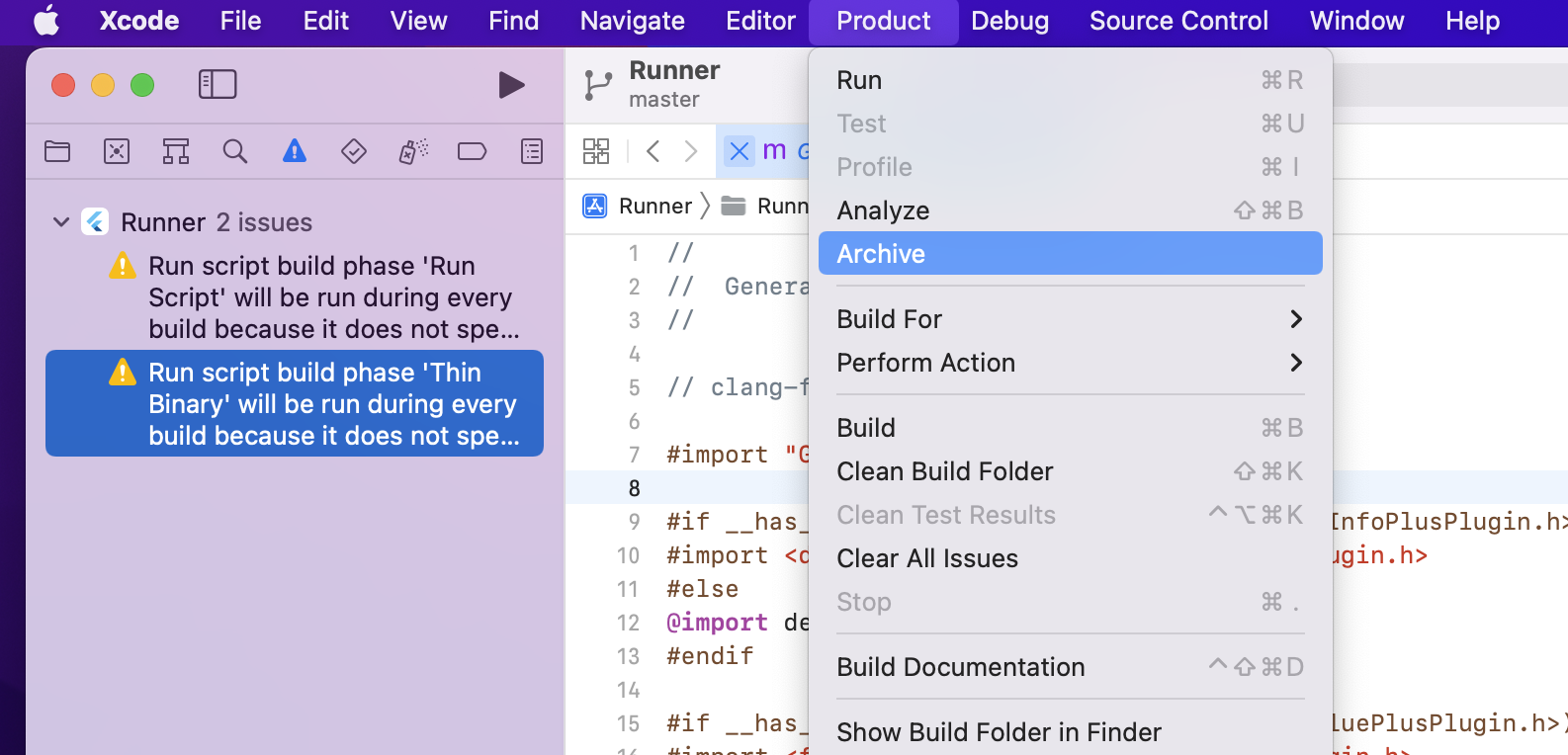Screen dimensions: 1568x755
Task: Close the Product menu
Action: pyautogui.click(x=884, y=21)
